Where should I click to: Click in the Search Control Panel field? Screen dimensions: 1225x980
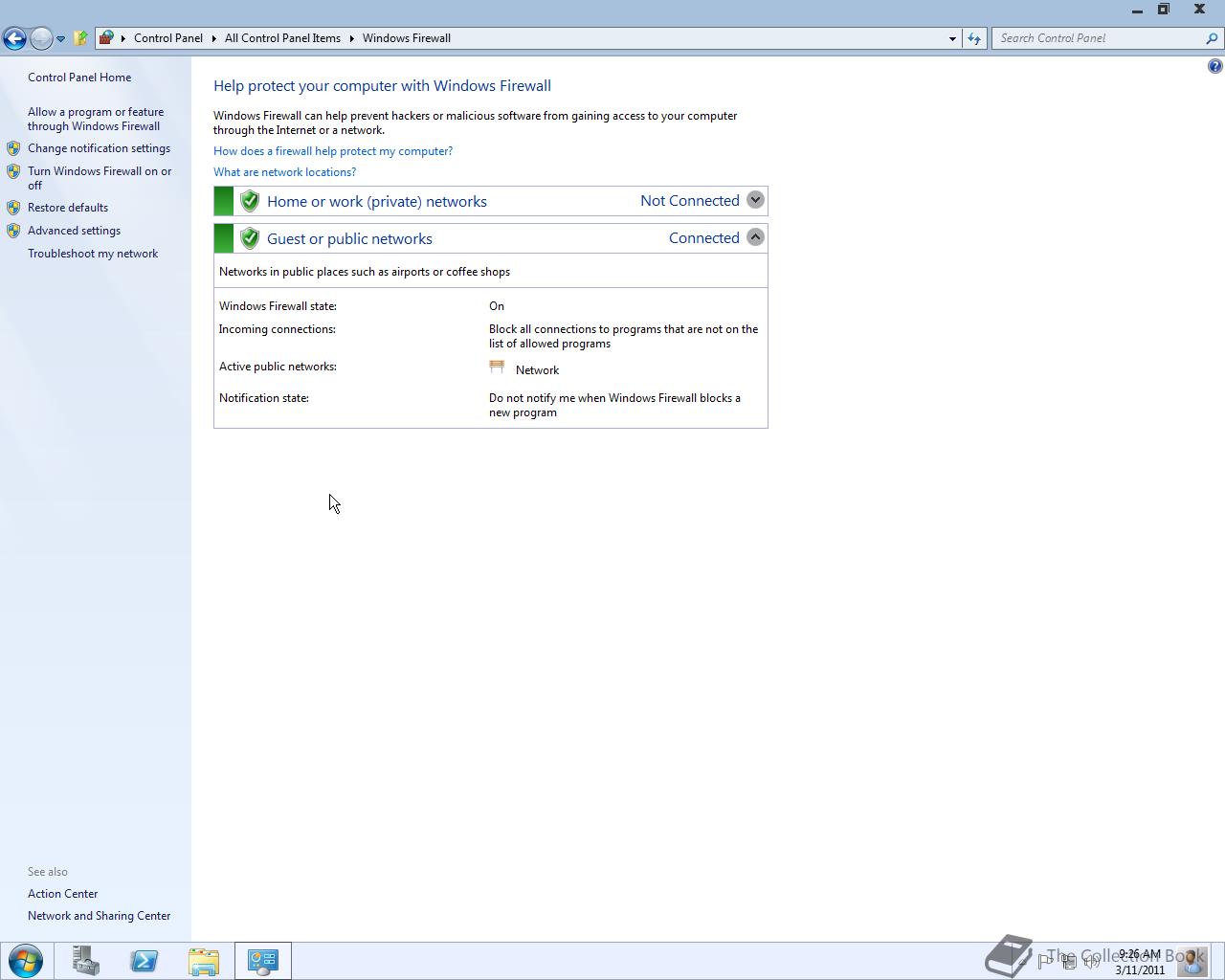pos(1098,38)
